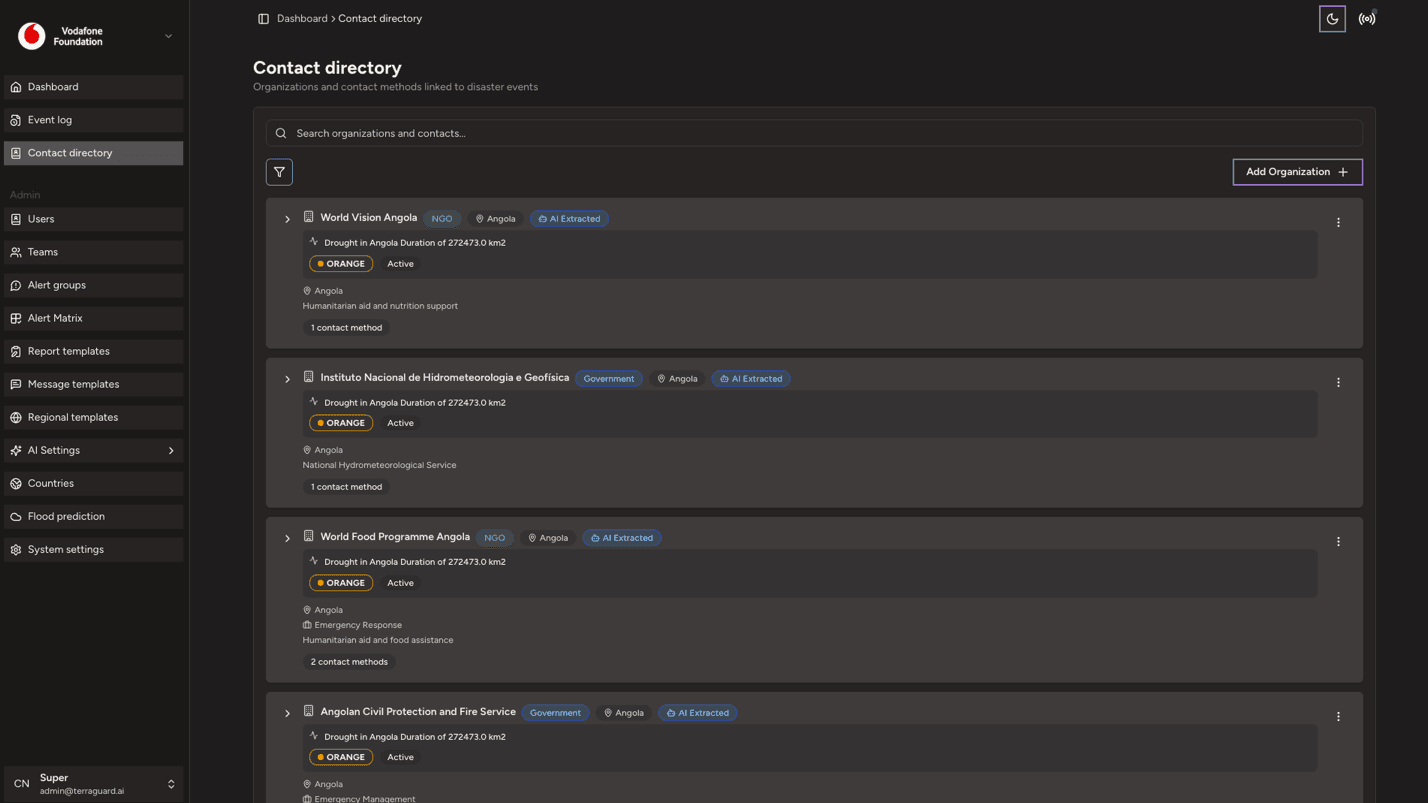Image resolution: width=1428 pixels, height=803 pixels.
Task: Open the Users admin page
Action: click(x=94, y=219)
